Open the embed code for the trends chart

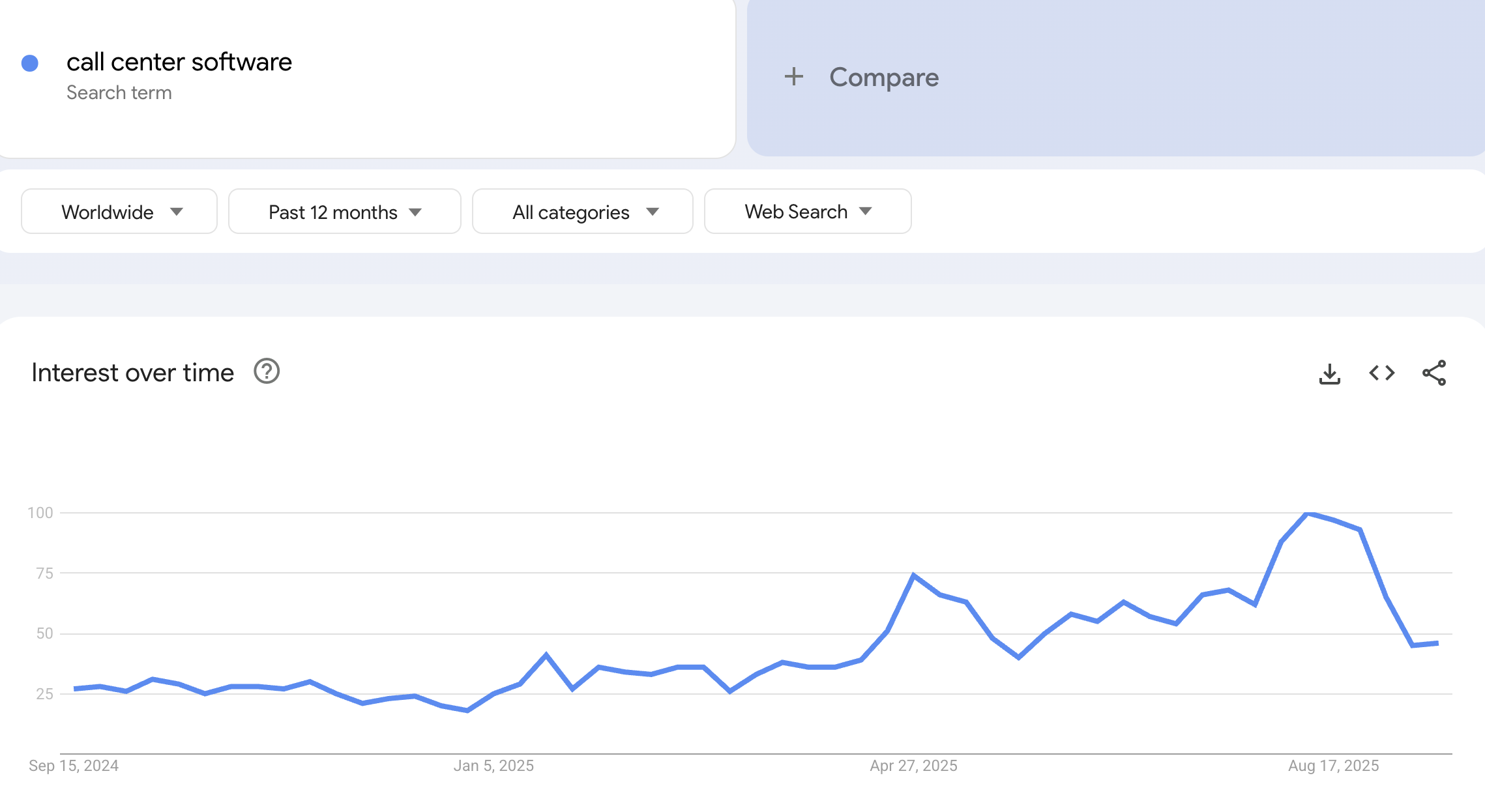(x=1381, y=373)
